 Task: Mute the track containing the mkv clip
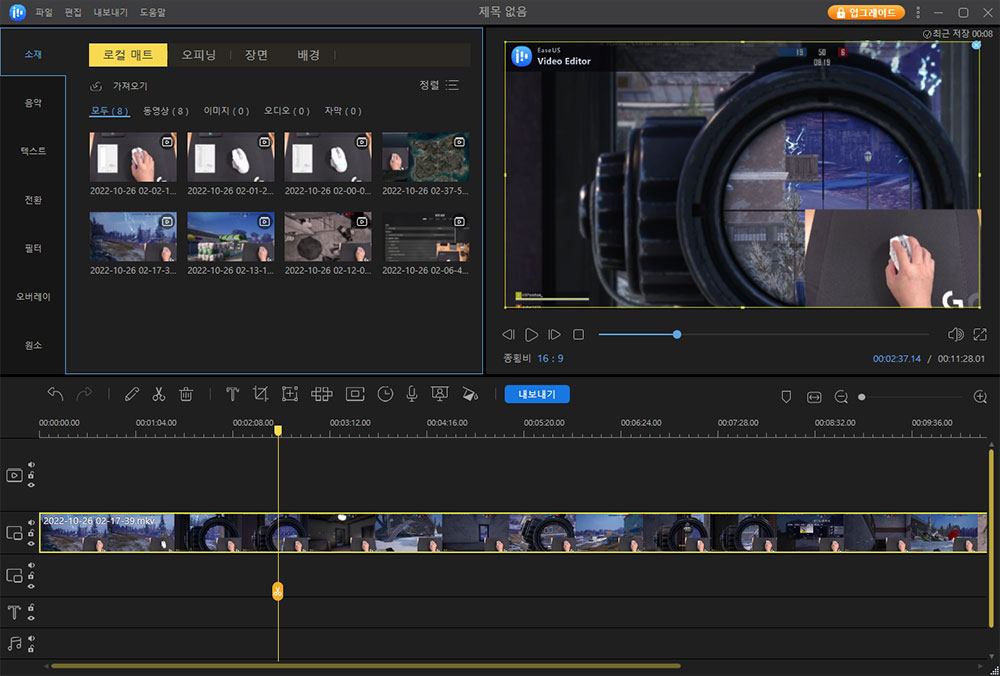(x=31, y=522)
